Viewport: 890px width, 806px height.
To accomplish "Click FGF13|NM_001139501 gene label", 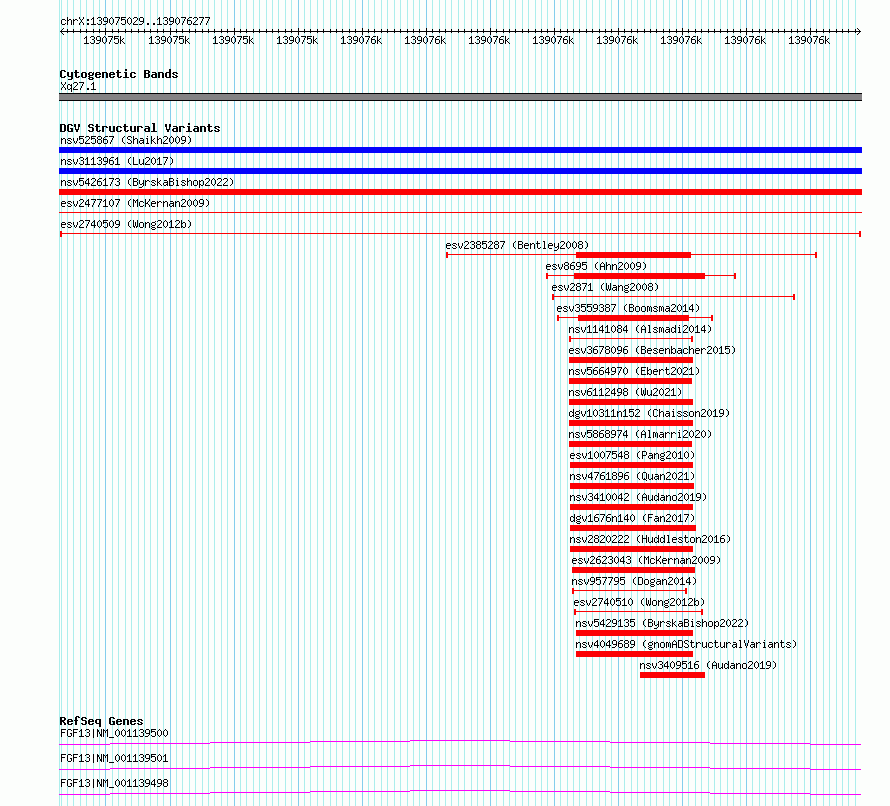I will pyautogui.click(x=114, y=758).
